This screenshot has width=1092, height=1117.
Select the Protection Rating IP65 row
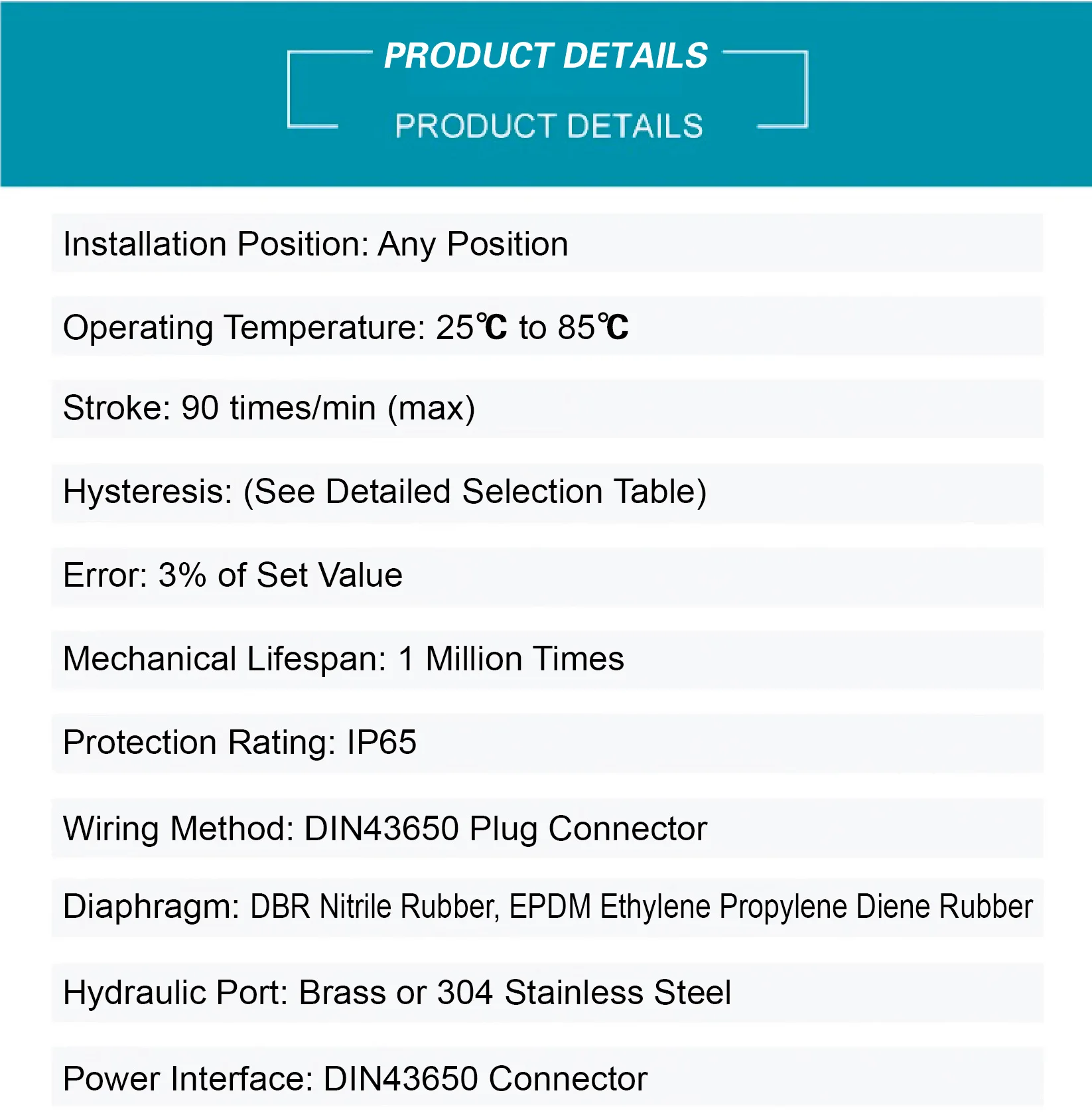547,743
